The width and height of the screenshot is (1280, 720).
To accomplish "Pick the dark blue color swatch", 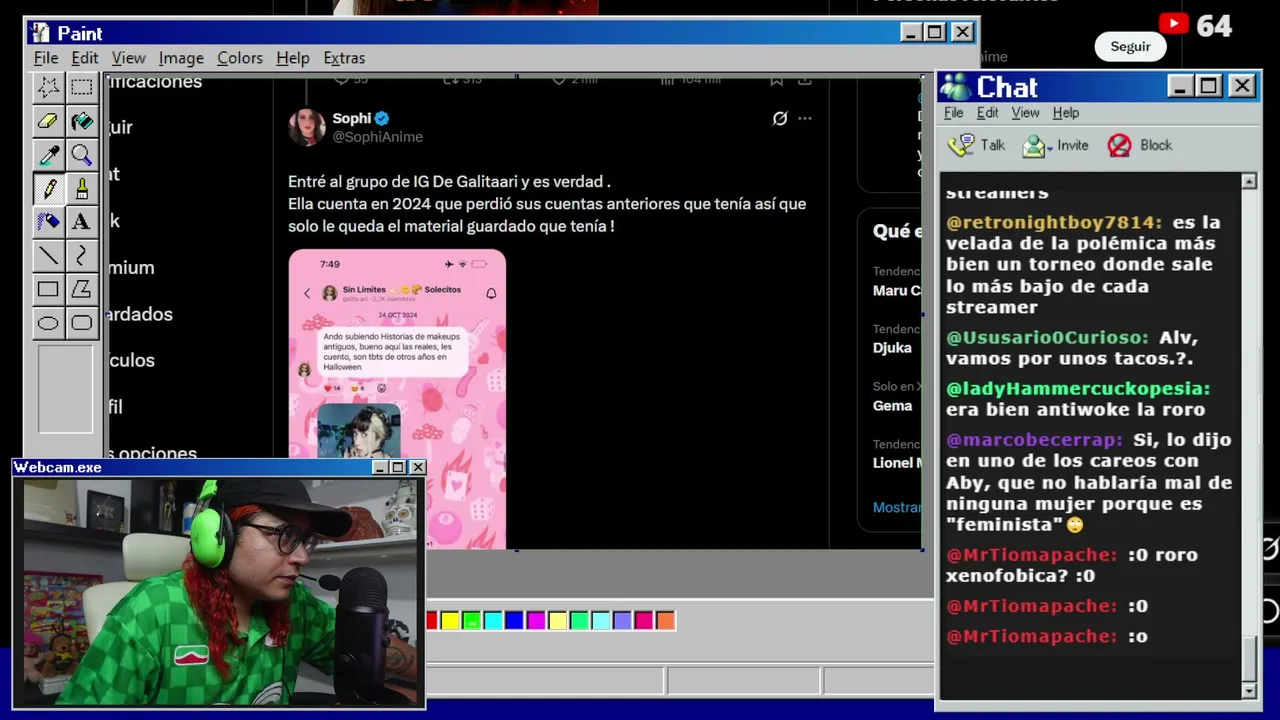I will [x=514, y=621].
